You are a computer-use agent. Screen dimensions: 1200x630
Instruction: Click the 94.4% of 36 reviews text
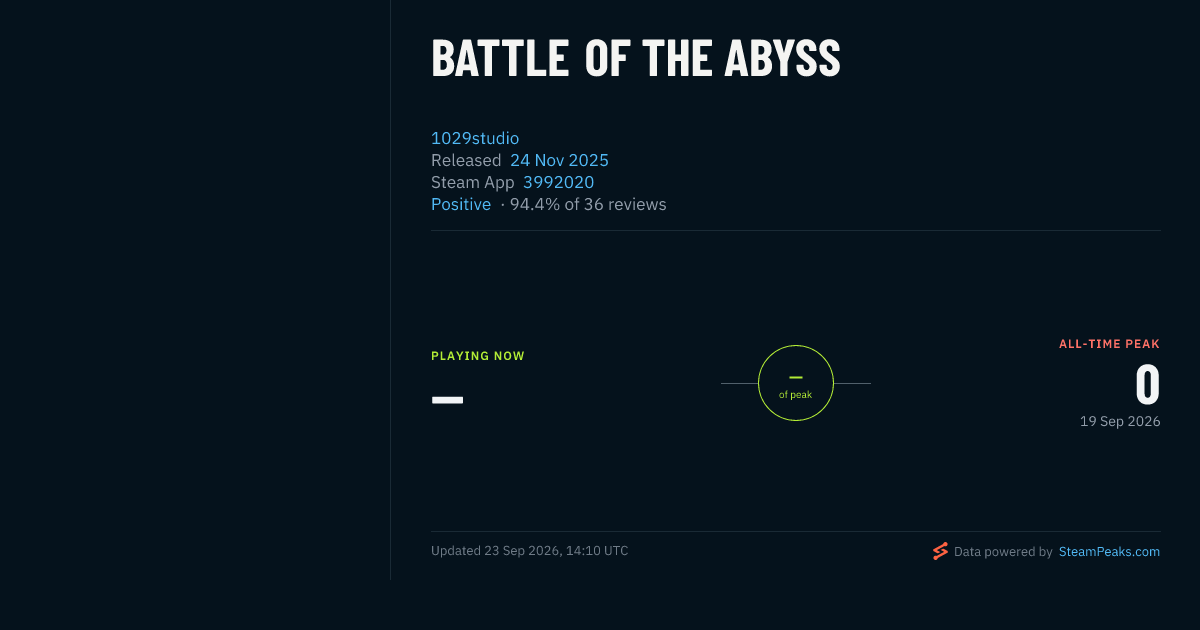click(588, 204)
